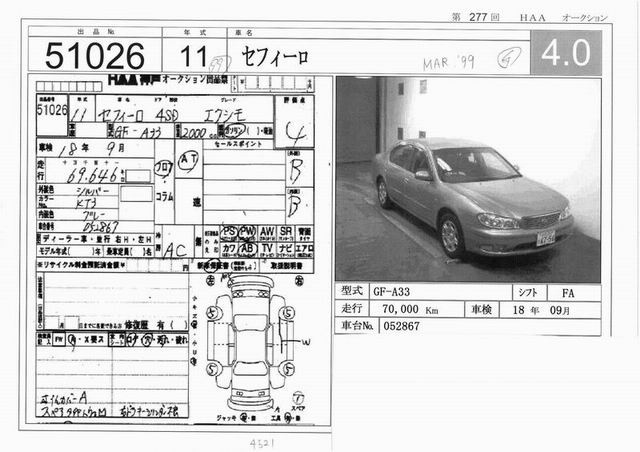The width and height of the screenshot is (640, 452).
Task: Click the リサイクル料金預託金額 line
Action: click(x=112, y=265)
